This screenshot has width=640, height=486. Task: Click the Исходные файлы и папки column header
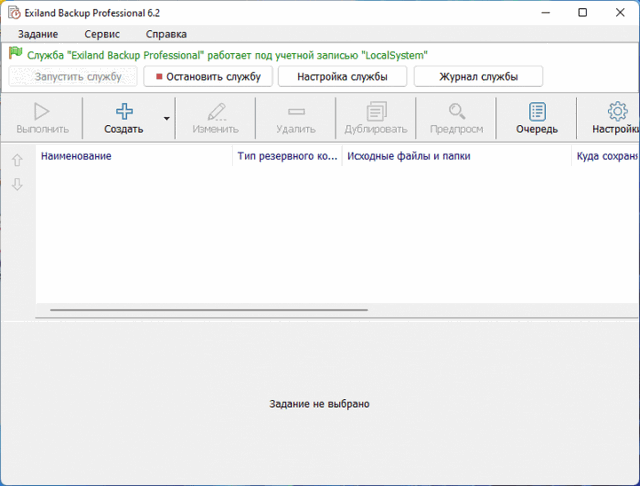pos(456,156)
